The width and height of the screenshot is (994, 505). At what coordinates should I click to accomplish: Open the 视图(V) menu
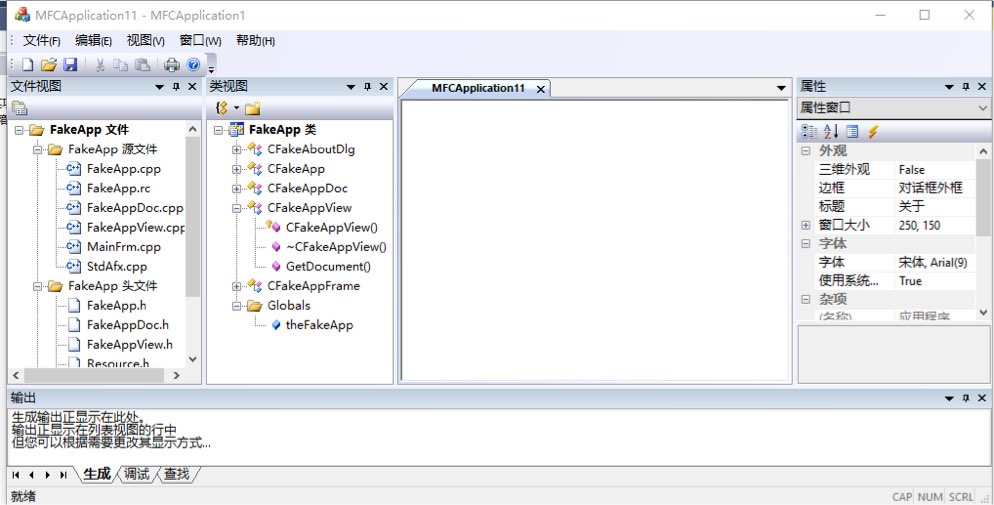[145, 41]
